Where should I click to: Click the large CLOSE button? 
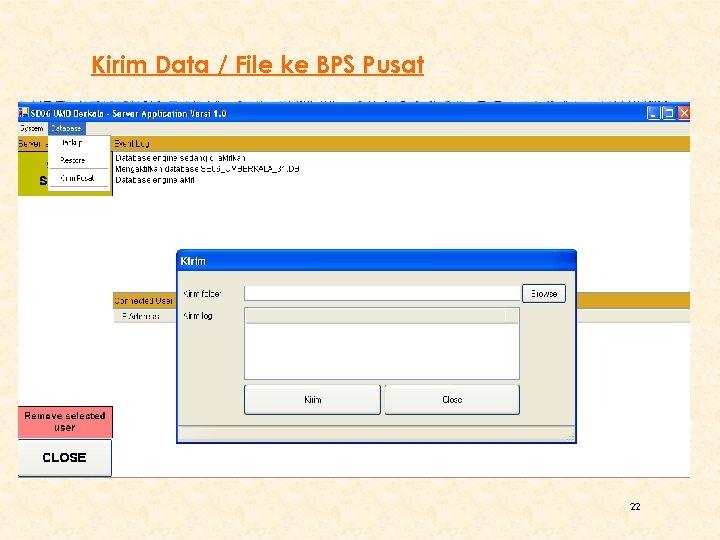point(64,458)
